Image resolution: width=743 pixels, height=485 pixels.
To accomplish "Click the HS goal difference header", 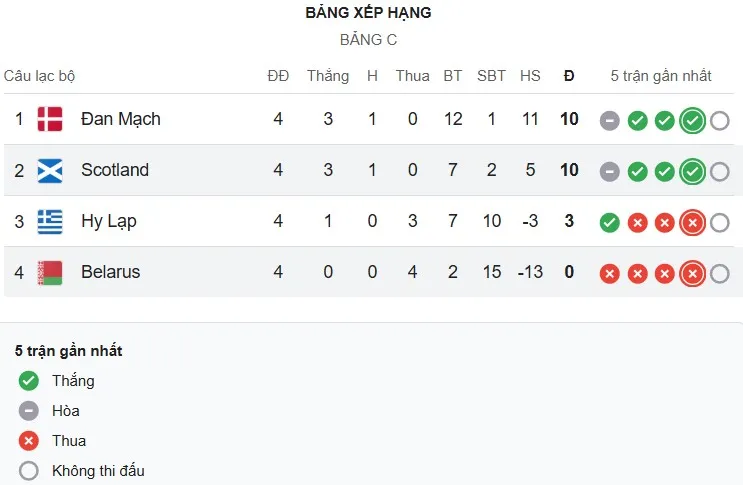I will [x=530, y=76].
